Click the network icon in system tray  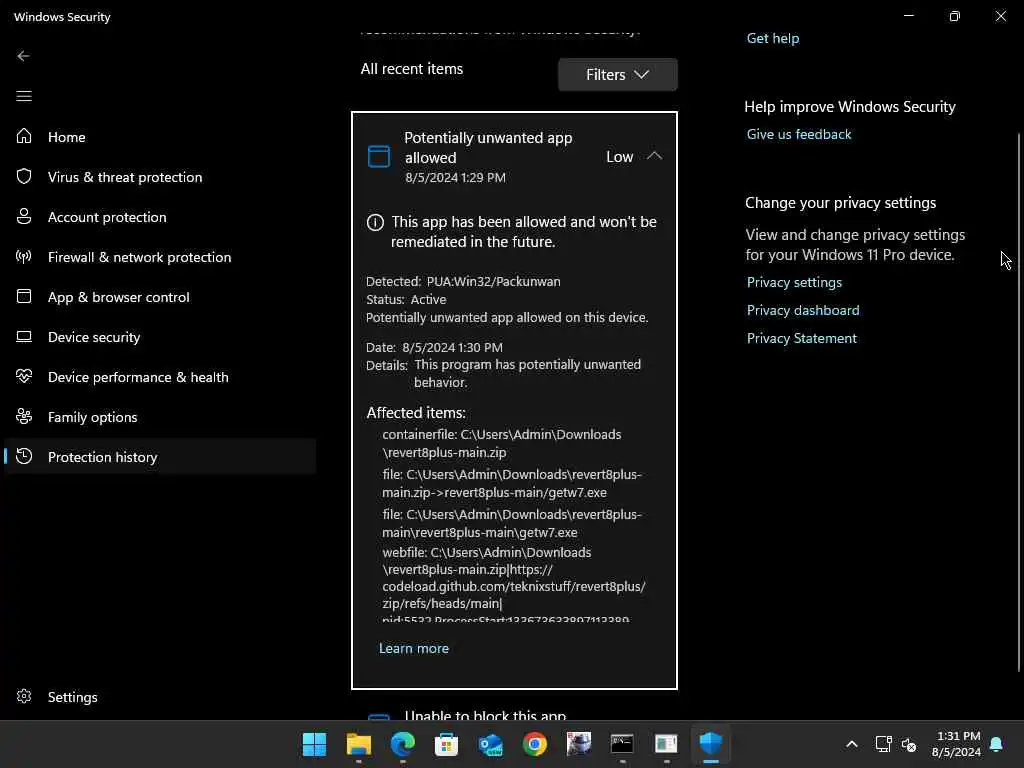click(x=883, y=744)
